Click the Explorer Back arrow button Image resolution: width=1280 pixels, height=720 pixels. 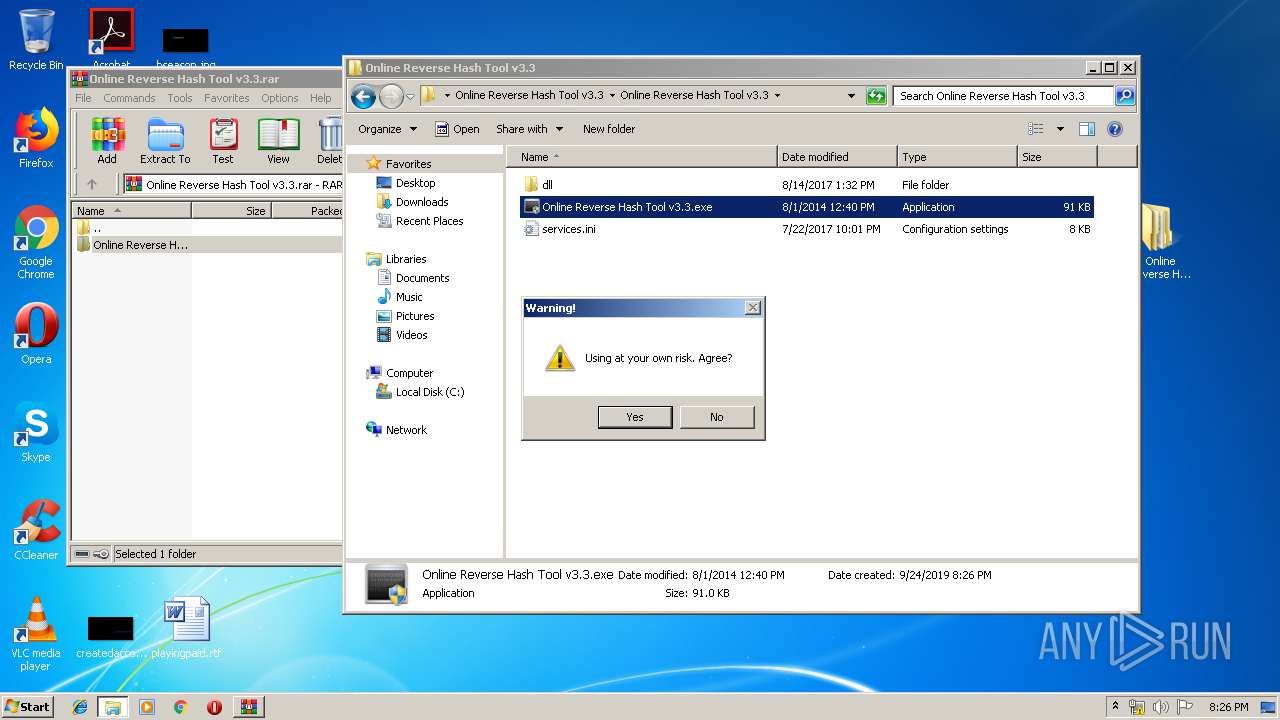(363, 96)
